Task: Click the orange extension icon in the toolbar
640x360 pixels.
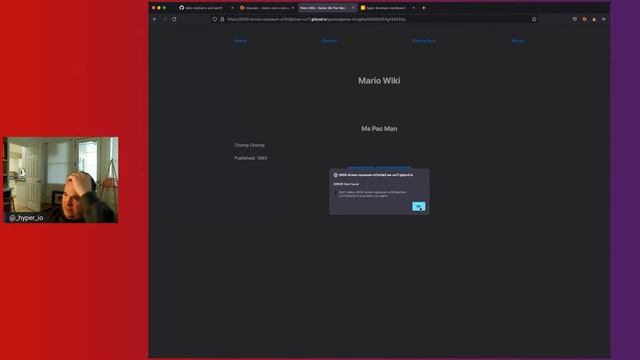Action: [x=584, y=19]
